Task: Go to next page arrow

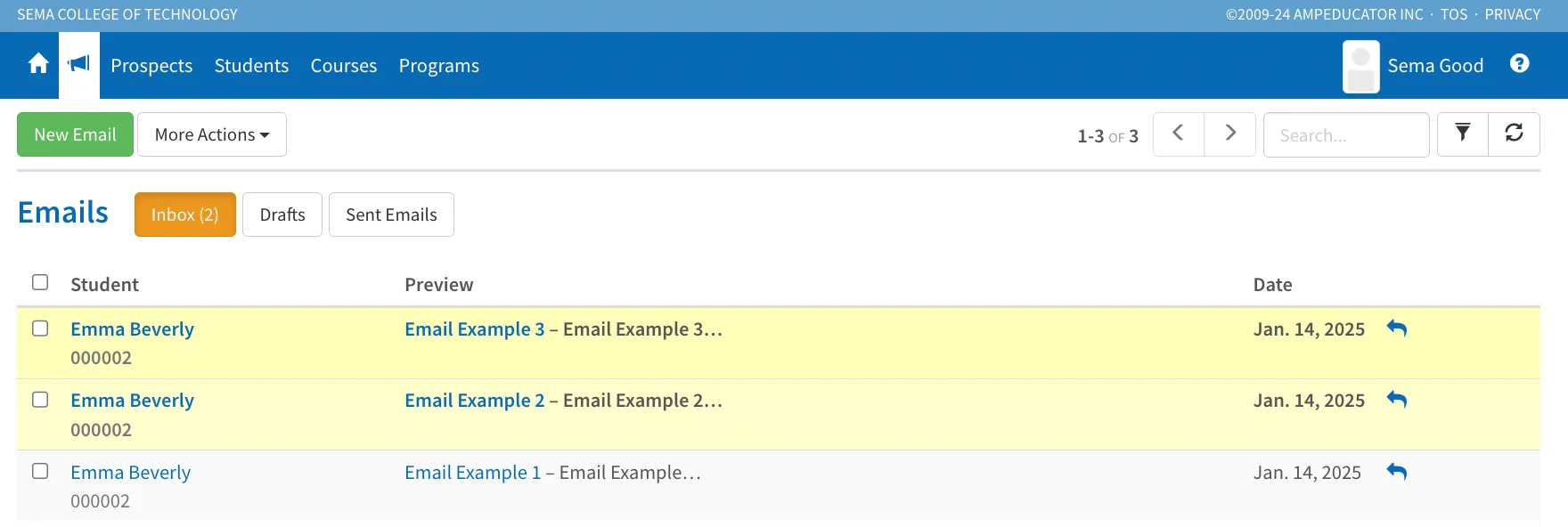Action: pyautogui.click(x=1230, y=134)
